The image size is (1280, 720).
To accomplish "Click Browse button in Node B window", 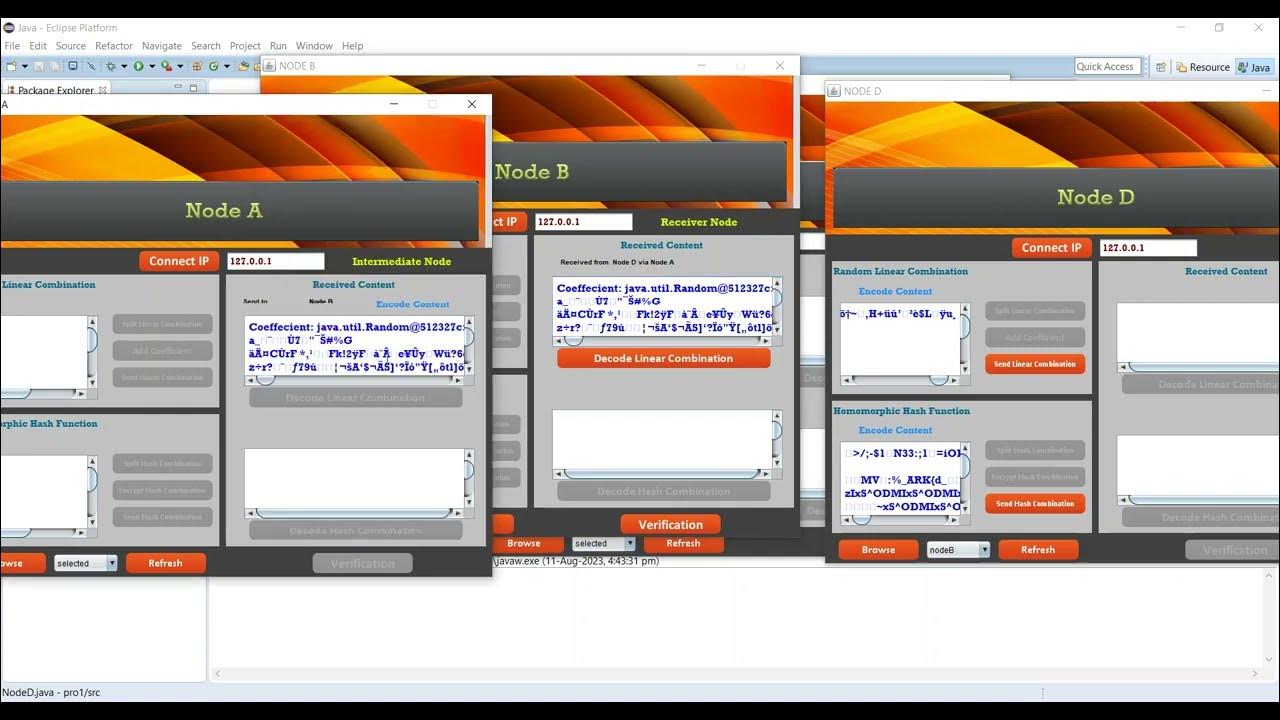I will coord(523,543).
